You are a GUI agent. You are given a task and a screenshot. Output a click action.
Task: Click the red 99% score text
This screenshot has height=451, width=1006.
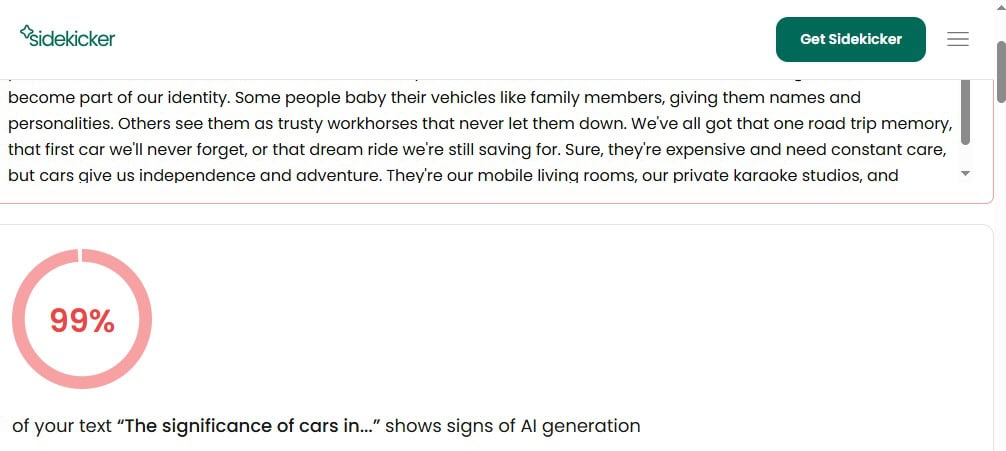click(x=82, y=321)
